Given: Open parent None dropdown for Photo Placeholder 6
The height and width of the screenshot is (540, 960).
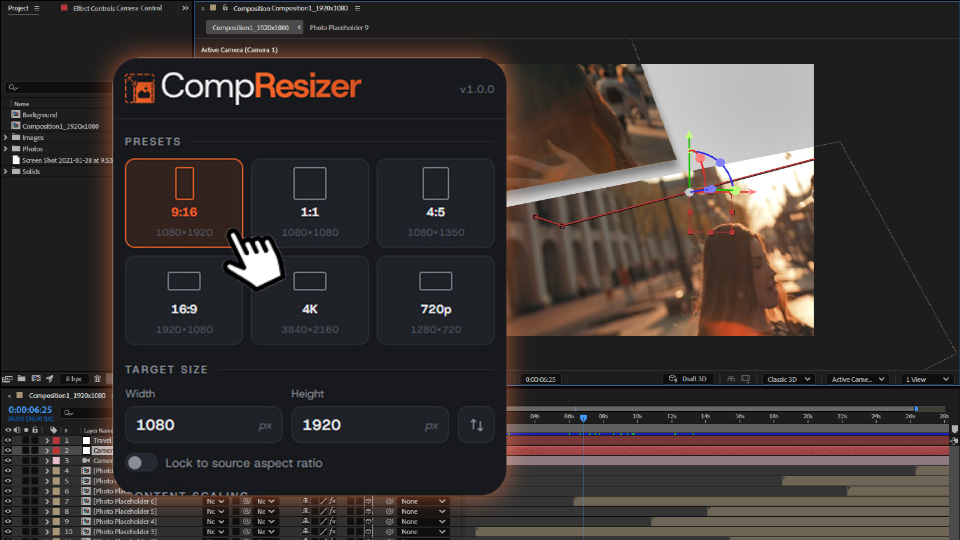Looking at the screenshot, I should click(422, 501).
